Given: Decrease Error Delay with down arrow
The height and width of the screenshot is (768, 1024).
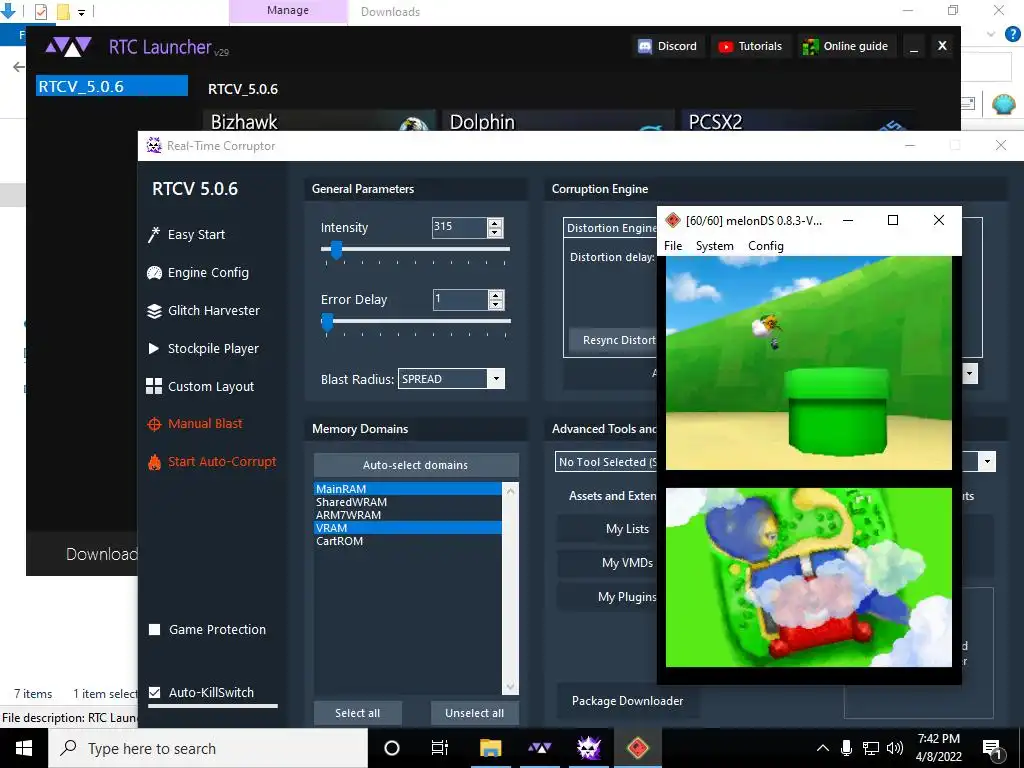Looking at the screenshot, I should pyautogui.click(x=496, y=304).
